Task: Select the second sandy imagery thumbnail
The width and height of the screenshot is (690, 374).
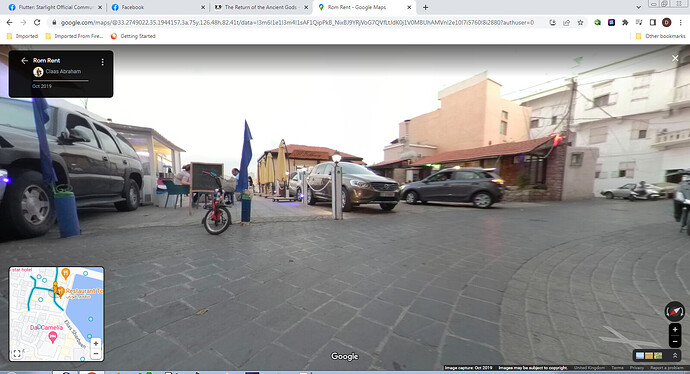Action: point(649,356)
